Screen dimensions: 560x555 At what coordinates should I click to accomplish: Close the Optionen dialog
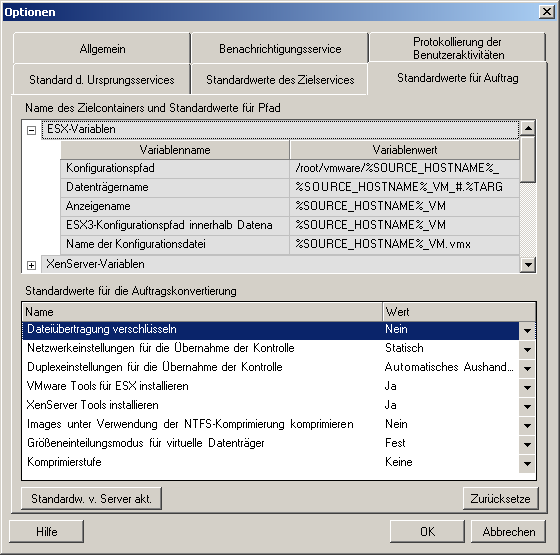pos(547,12)
